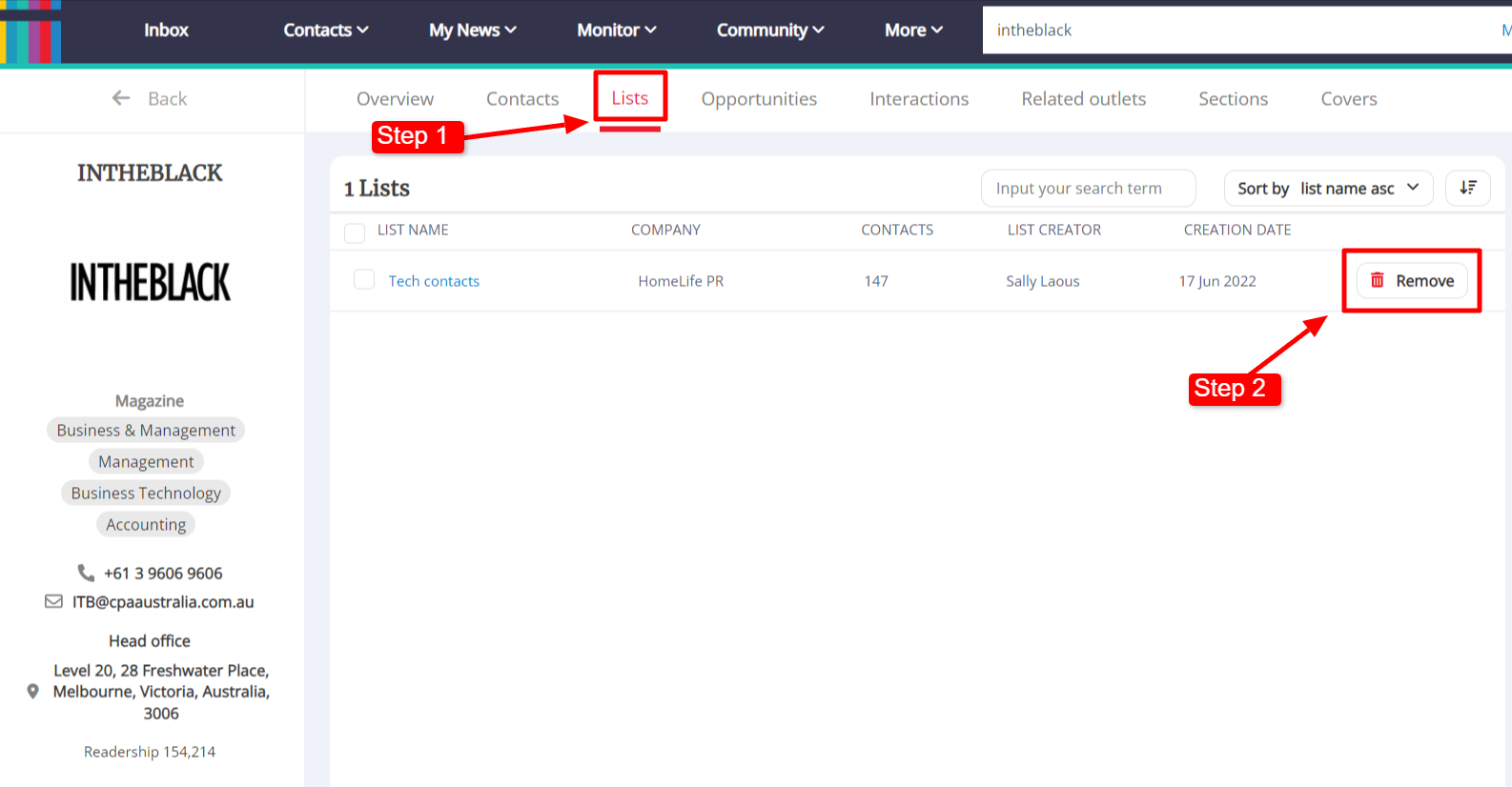This screenshot has height=787, width=1512.
Task: Open the Tech contacts list link
Action: [434, 281]
